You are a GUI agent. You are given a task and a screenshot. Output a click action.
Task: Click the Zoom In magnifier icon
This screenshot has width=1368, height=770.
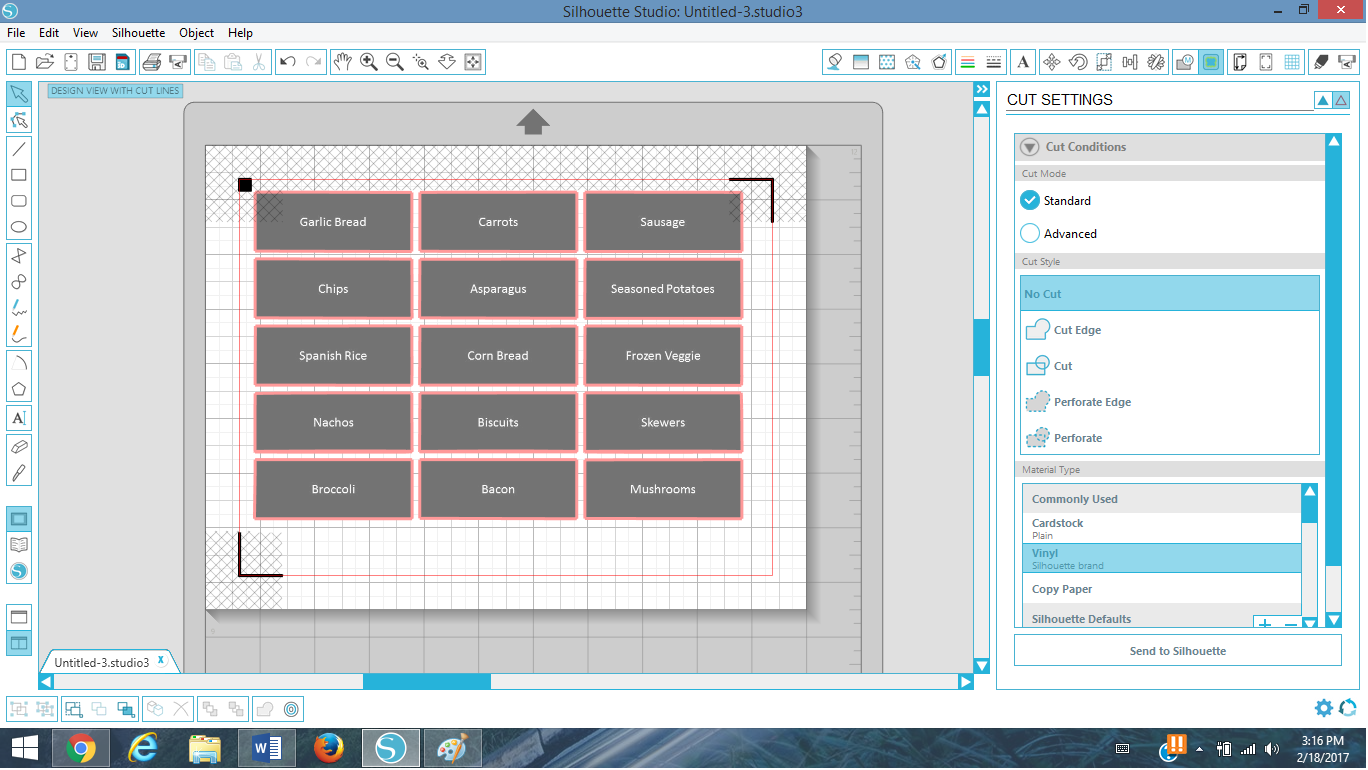tap(369, 62)
